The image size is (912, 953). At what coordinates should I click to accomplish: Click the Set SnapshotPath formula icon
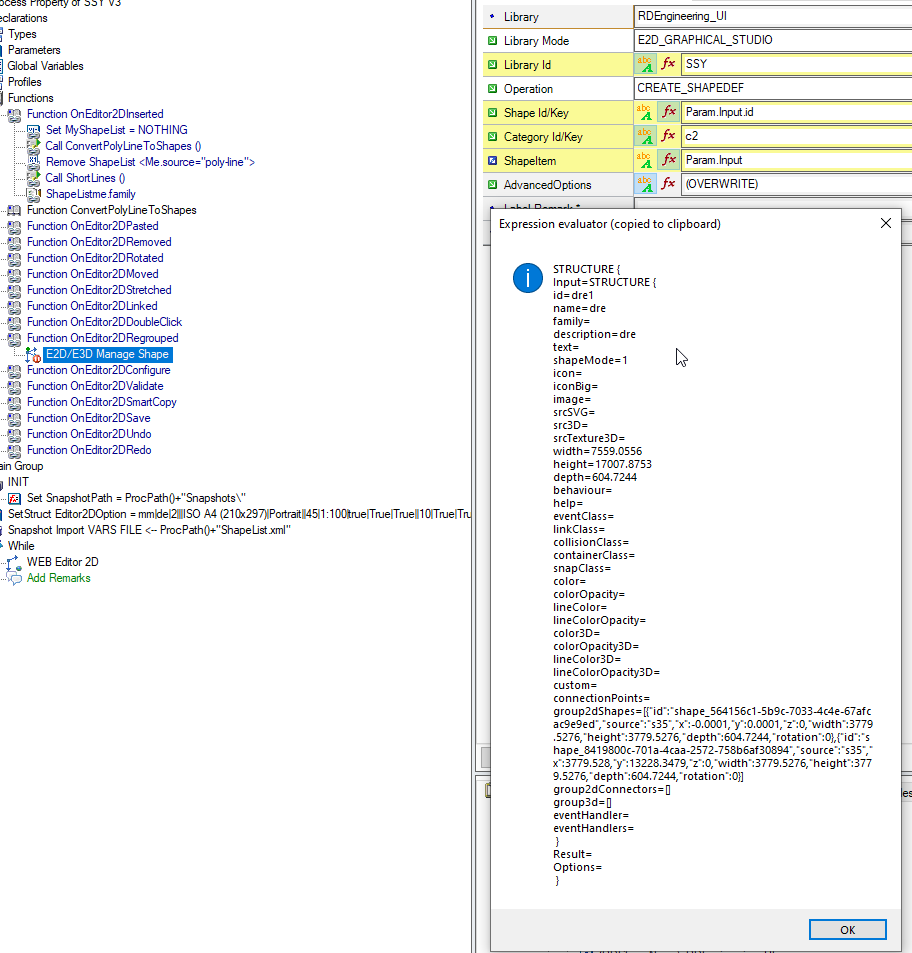pyautogui.click(x=15, y=498)
